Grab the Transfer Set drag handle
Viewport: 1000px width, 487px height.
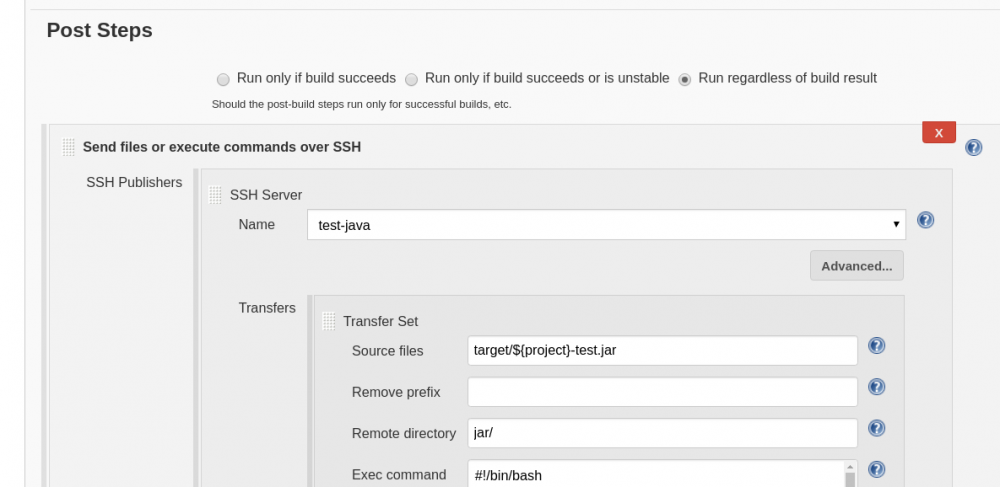click(x=328, y=321)
